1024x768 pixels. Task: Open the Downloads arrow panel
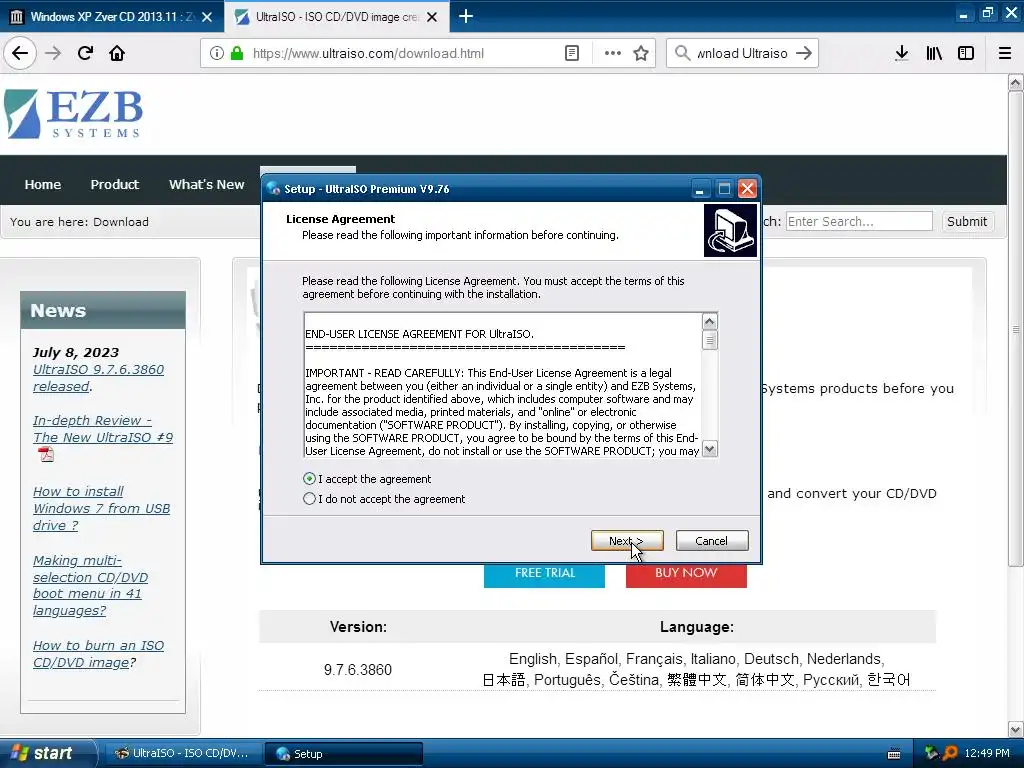[x=901, y=53]
